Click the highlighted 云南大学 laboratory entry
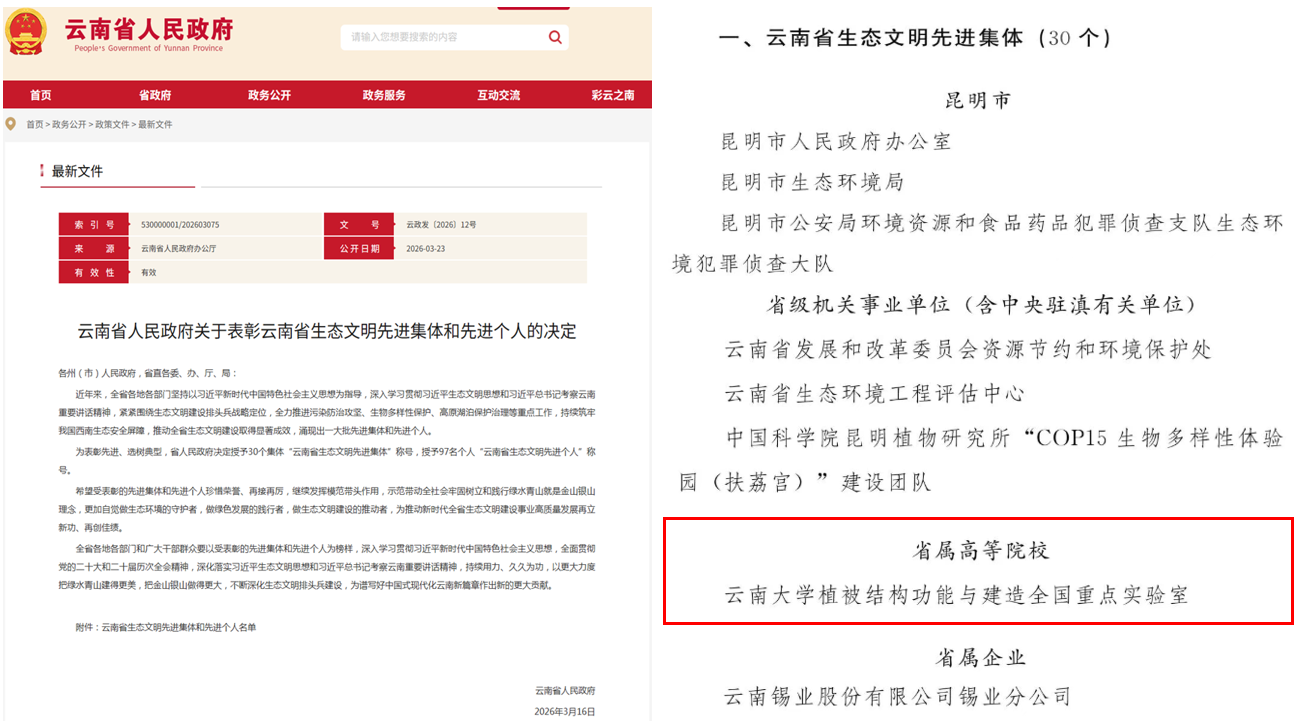1299x722 pixels. 956,595
